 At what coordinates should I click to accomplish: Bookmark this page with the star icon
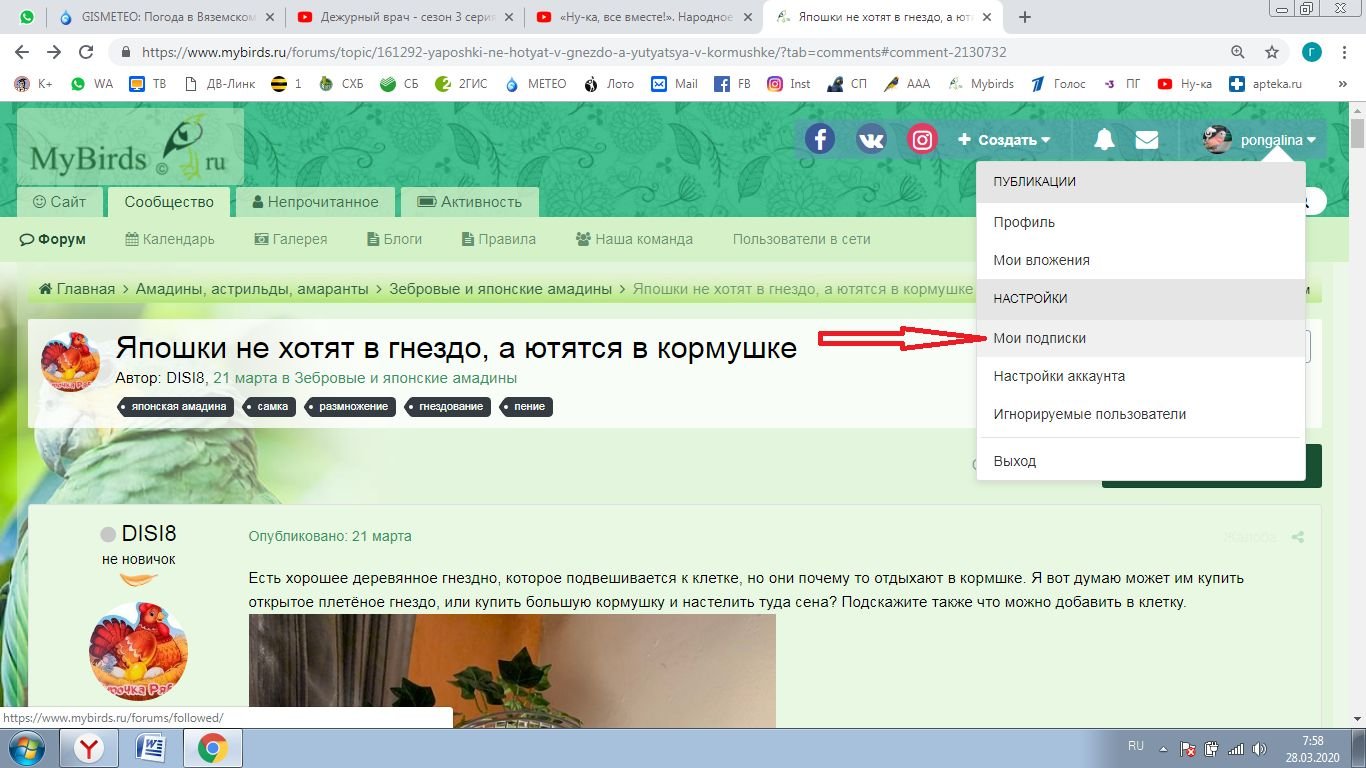tap(1271, 52)
